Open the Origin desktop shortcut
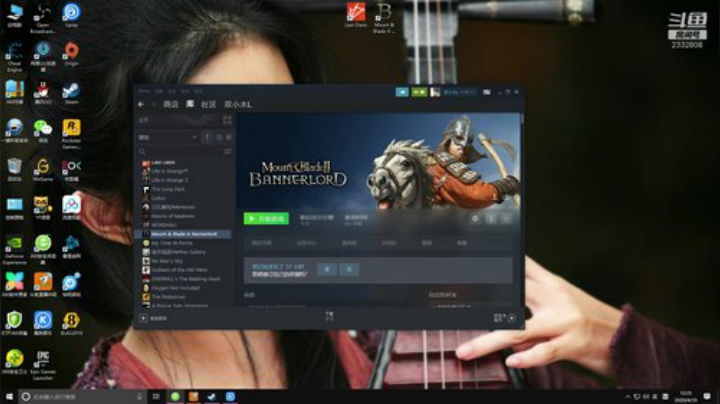The width and height of the screenshot is (720, 404). pyautogui.click(x=71, y=54)
